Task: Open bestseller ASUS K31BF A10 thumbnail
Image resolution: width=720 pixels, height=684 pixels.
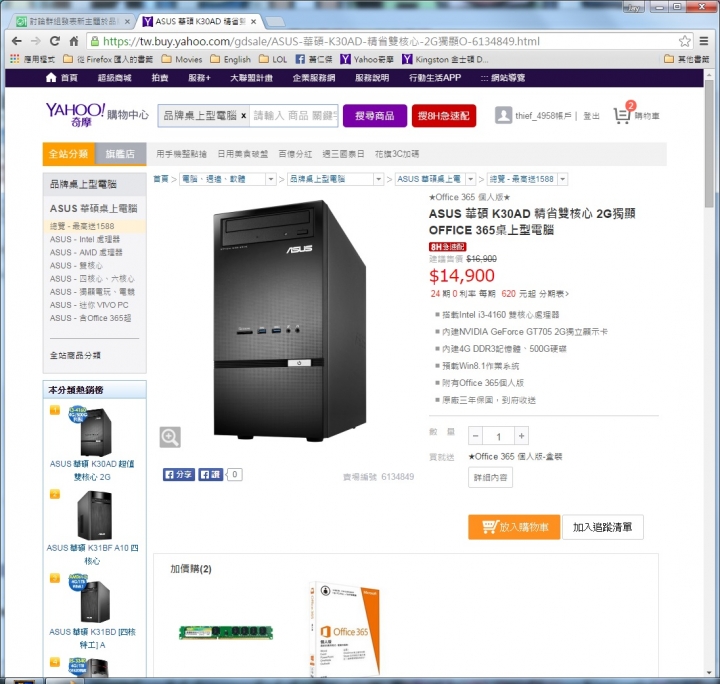Action: click(95, 515)
